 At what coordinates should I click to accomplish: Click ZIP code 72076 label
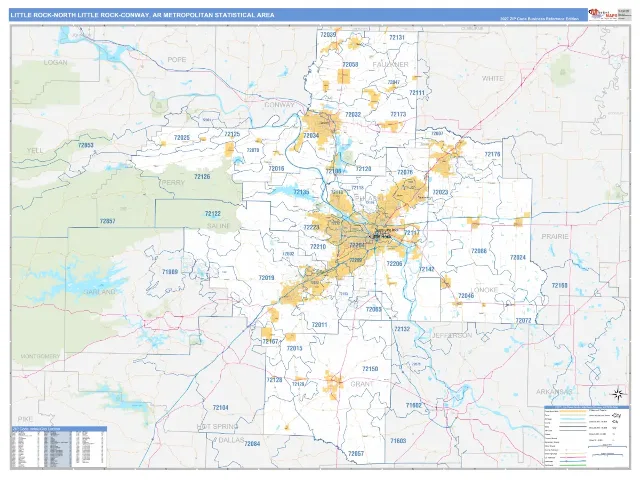(x=405, y=172)
